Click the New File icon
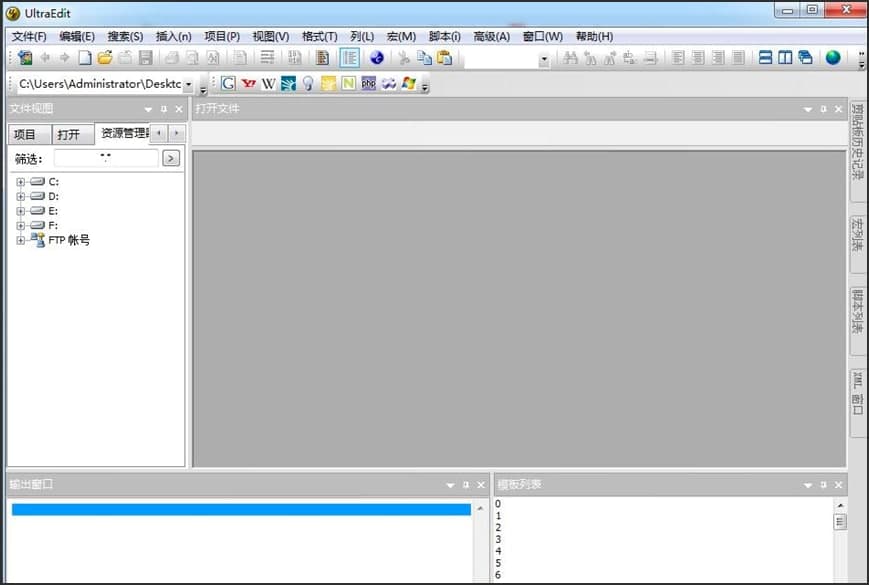This screenshot has width=869, height=585. [84, 58]
